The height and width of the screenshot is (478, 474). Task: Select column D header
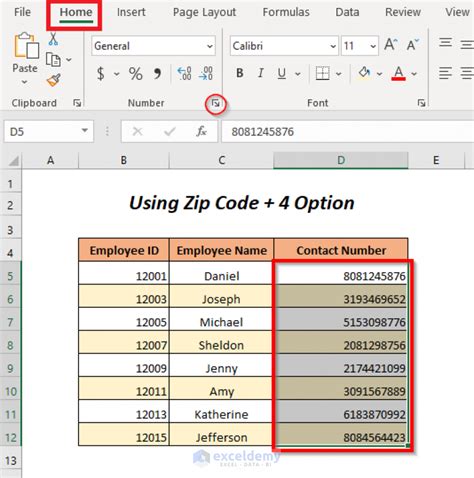click(x=341, y=160)
